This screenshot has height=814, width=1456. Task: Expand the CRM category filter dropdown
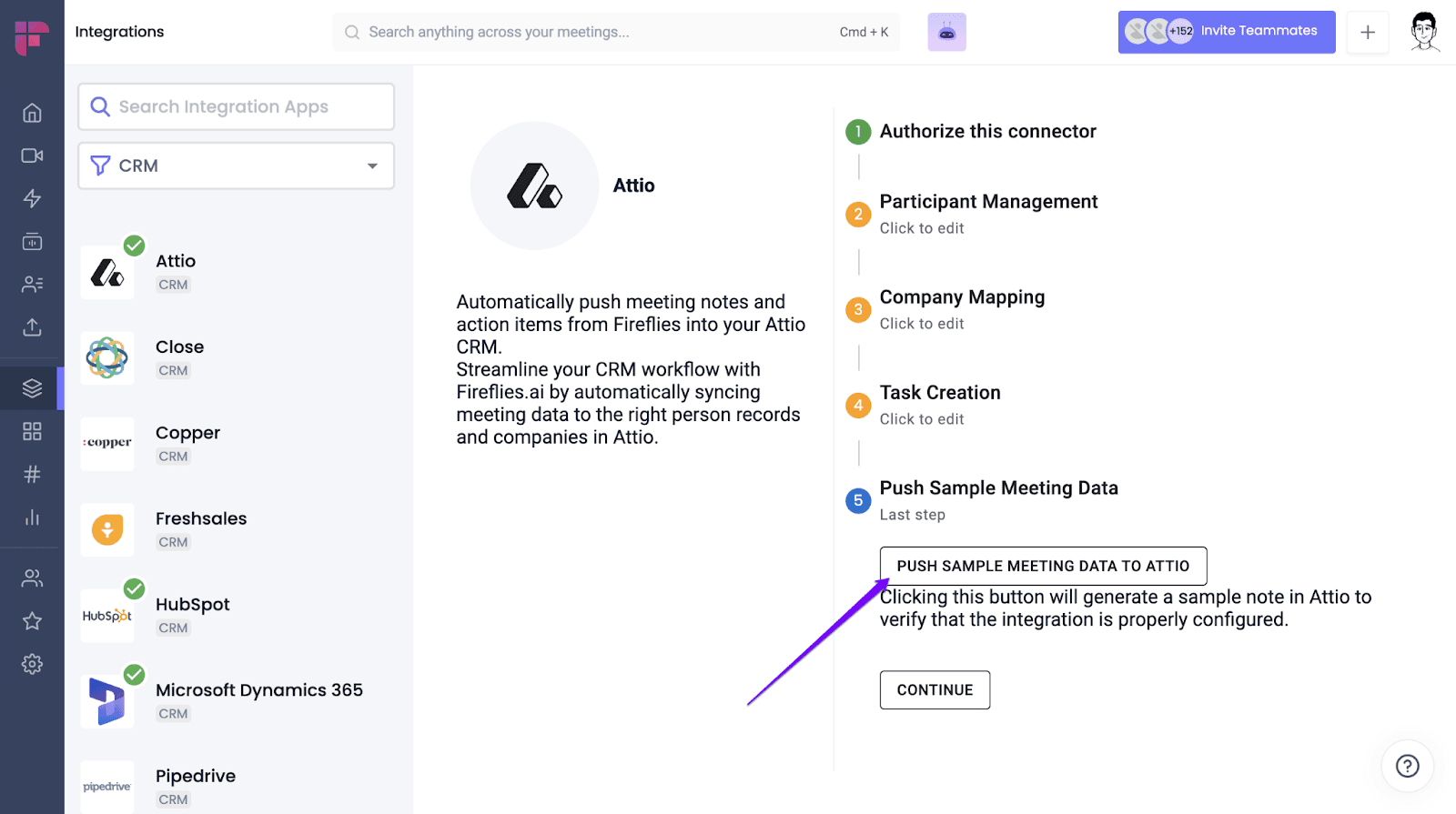coord(236,166)
